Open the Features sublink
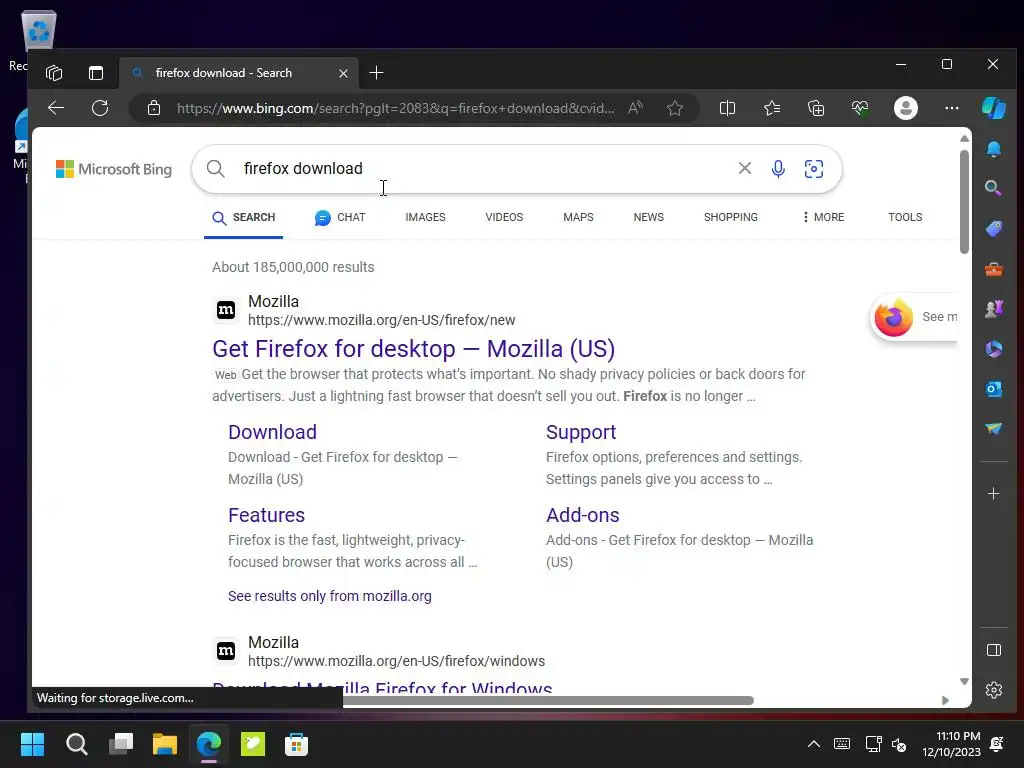This screenshot has width=1024, height=768. (266, 515)
